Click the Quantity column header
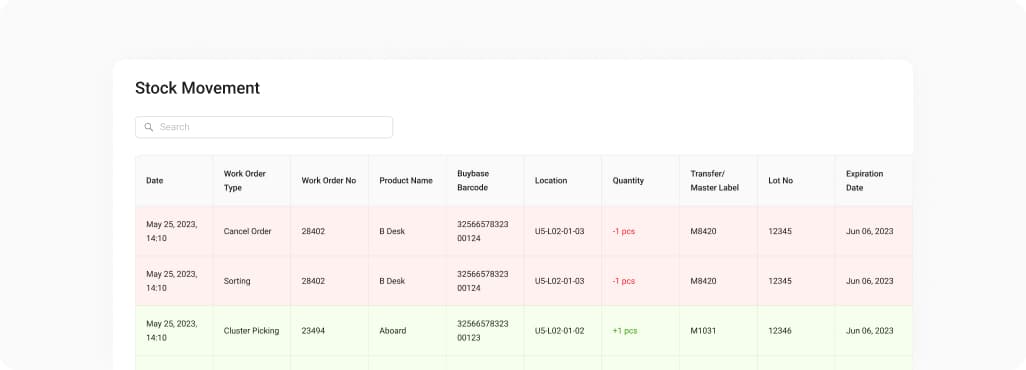 tap(628, 181)
